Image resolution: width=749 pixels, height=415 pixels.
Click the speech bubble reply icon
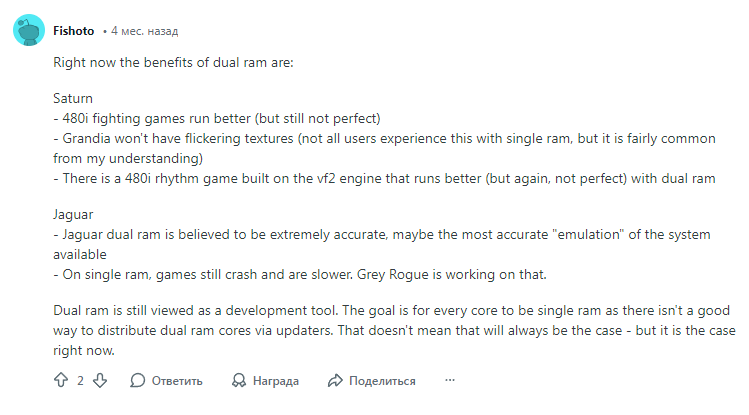(138, 380)
